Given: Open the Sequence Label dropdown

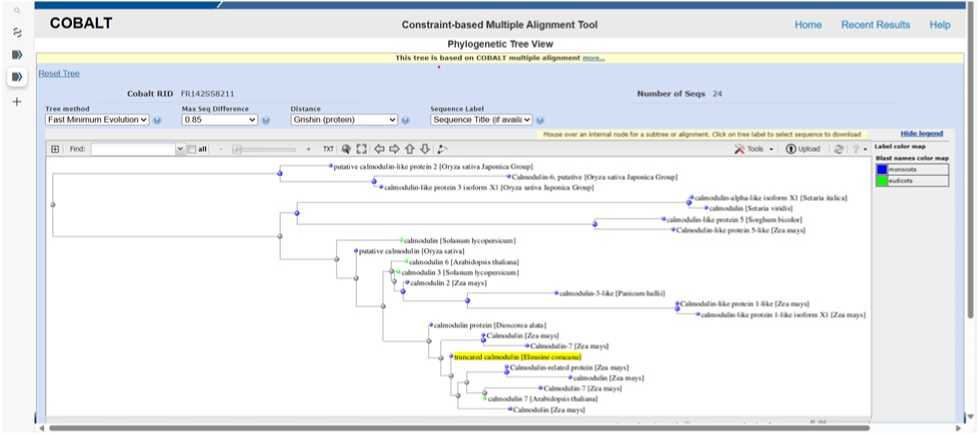Looking at the screenshot, I should point(481,119).
